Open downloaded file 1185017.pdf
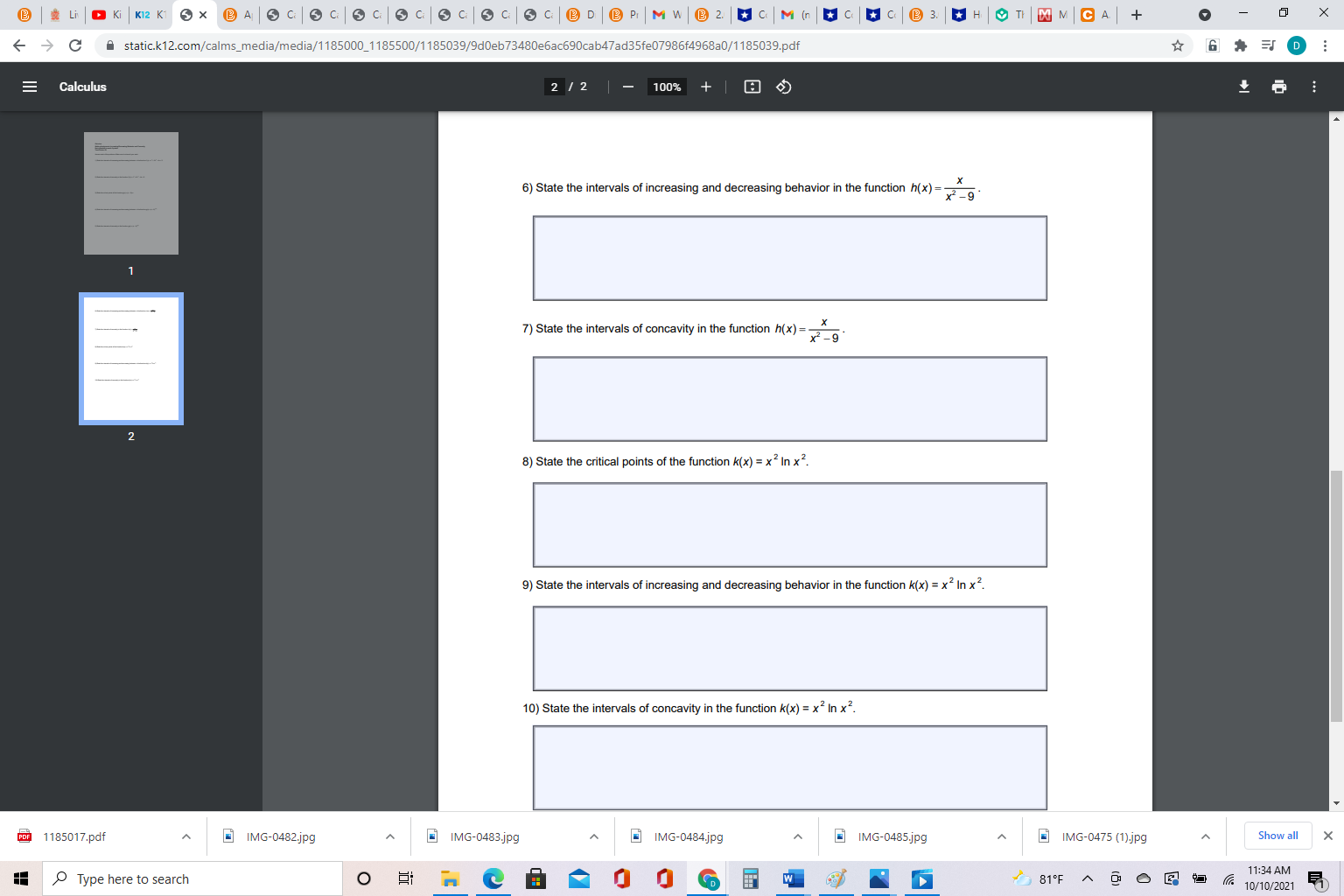1344x896 pixels. tap(74, 836)
